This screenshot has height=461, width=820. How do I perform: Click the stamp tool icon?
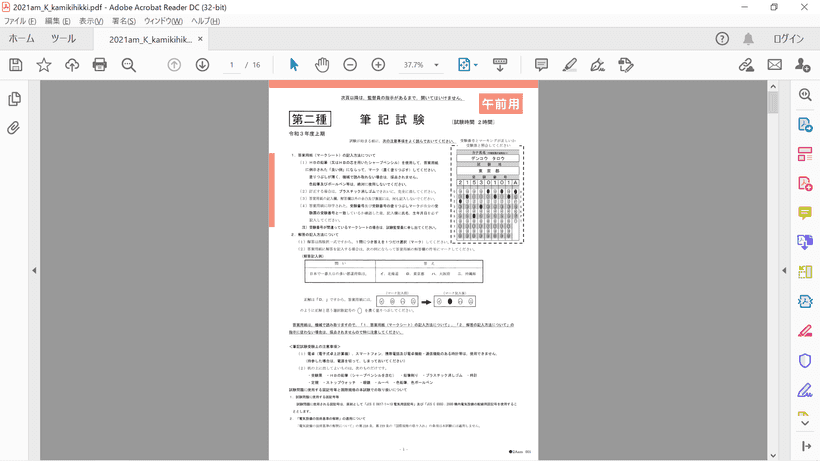point(625,65)
